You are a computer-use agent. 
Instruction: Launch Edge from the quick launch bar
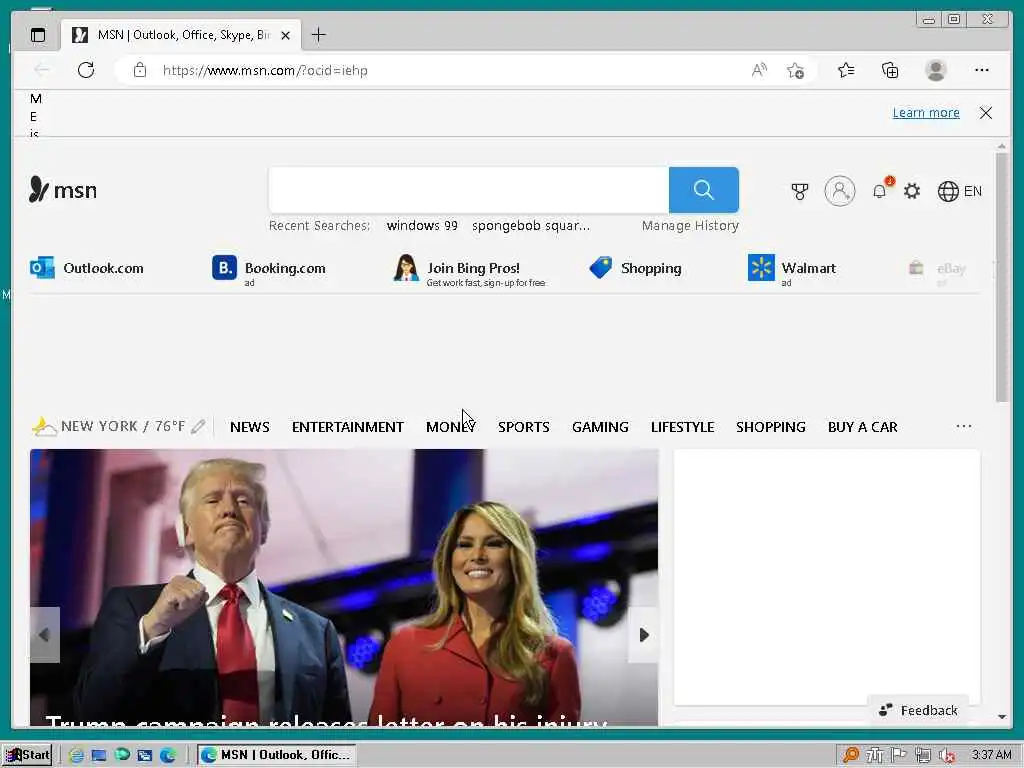(x=168, y=755)
